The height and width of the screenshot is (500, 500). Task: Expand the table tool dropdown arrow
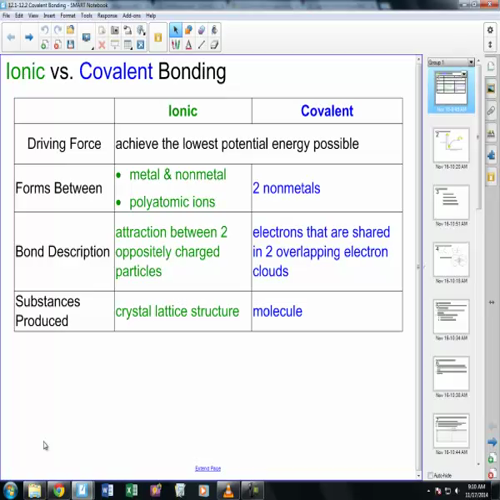[132, 48]
